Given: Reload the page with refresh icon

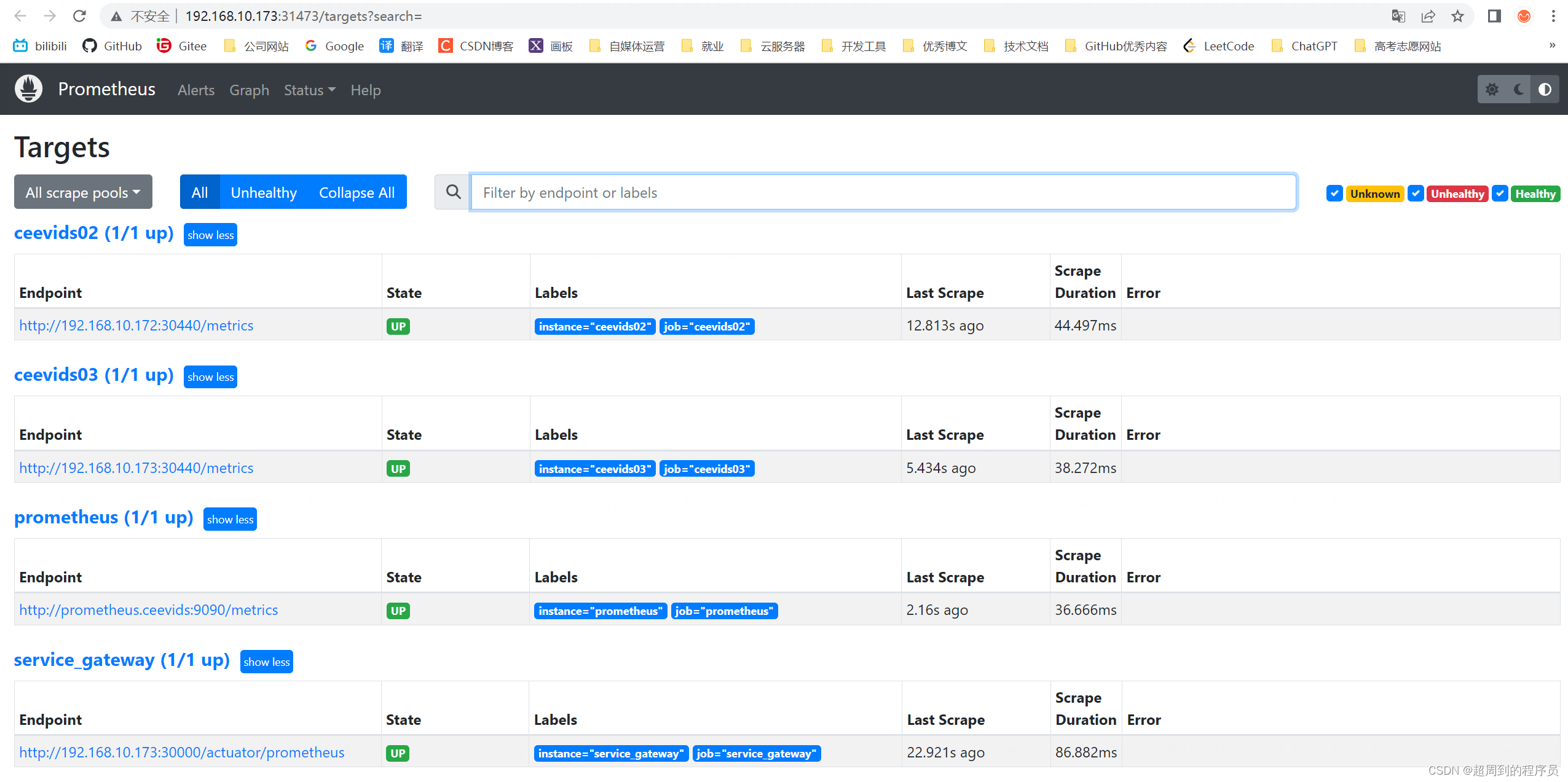Looking at the screenshot, I should click(x=79, y=16).
